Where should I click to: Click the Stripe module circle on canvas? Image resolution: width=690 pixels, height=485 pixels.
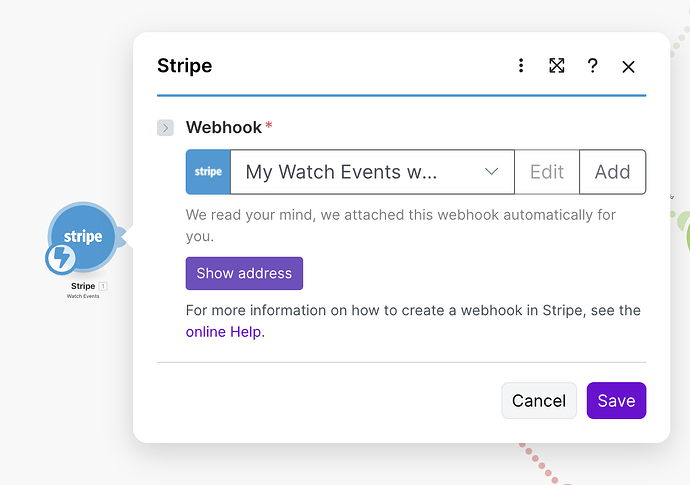84,236
